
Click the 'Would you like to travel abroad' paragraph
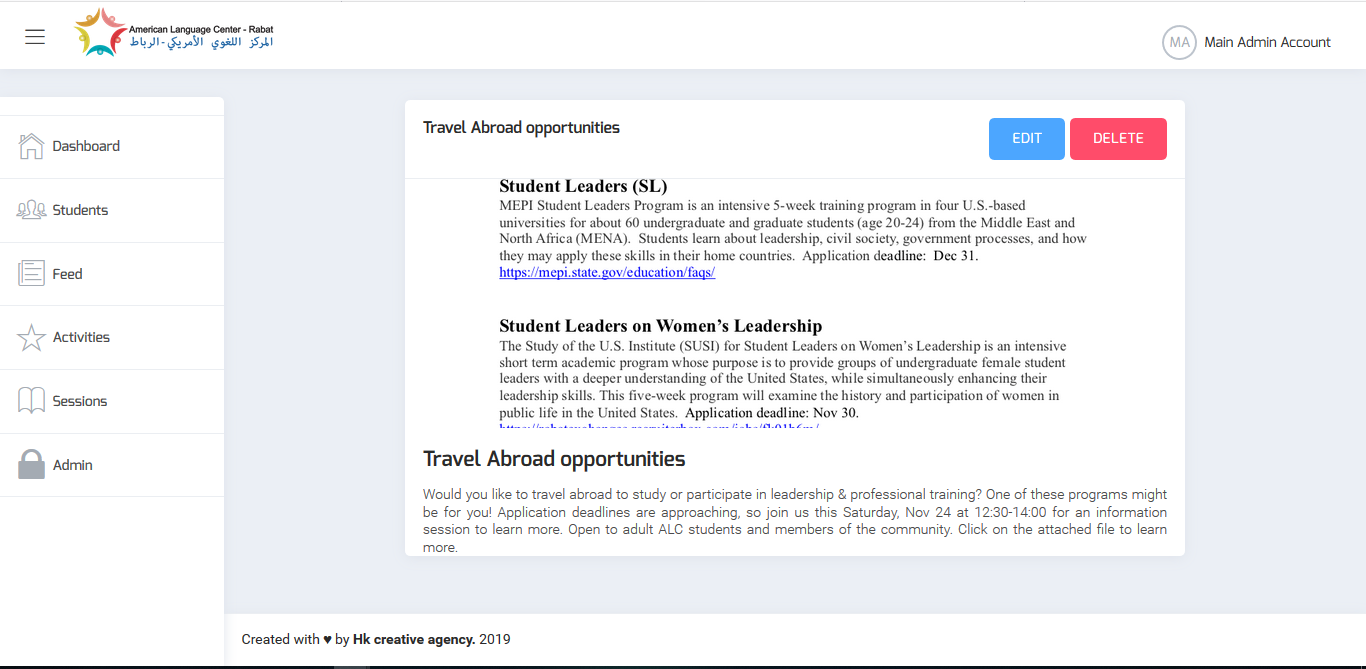(x=795, y=521)
